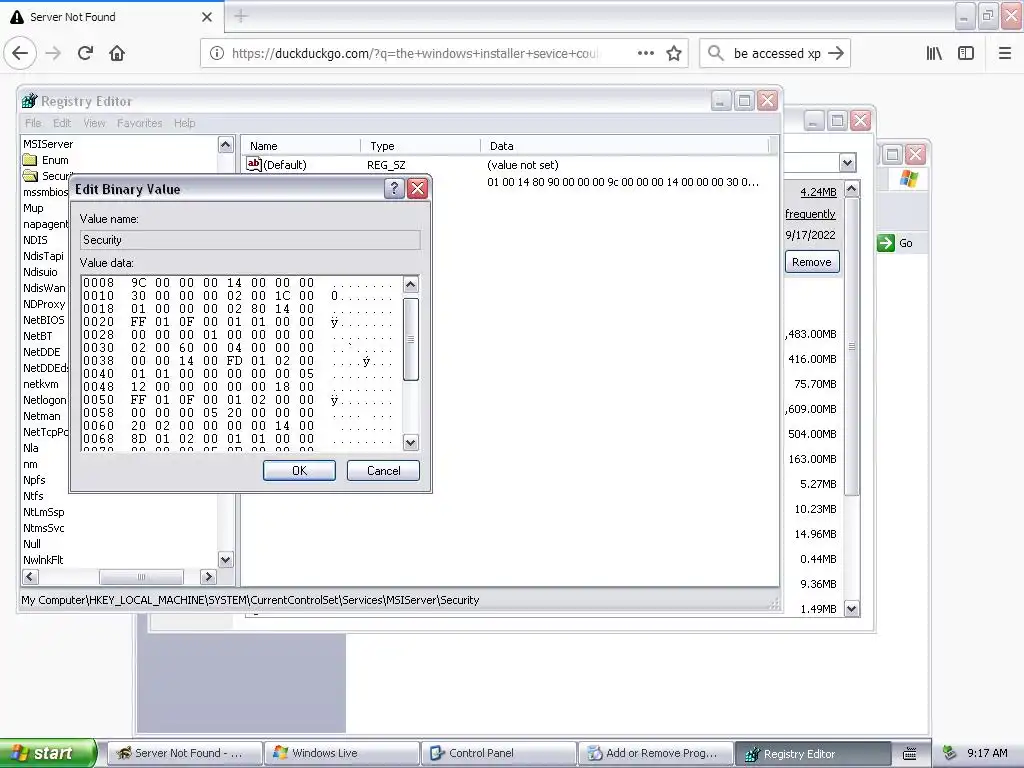Bookmark this page with star icon
Viewport: 1024px width, 768px height.
[674, 54]
